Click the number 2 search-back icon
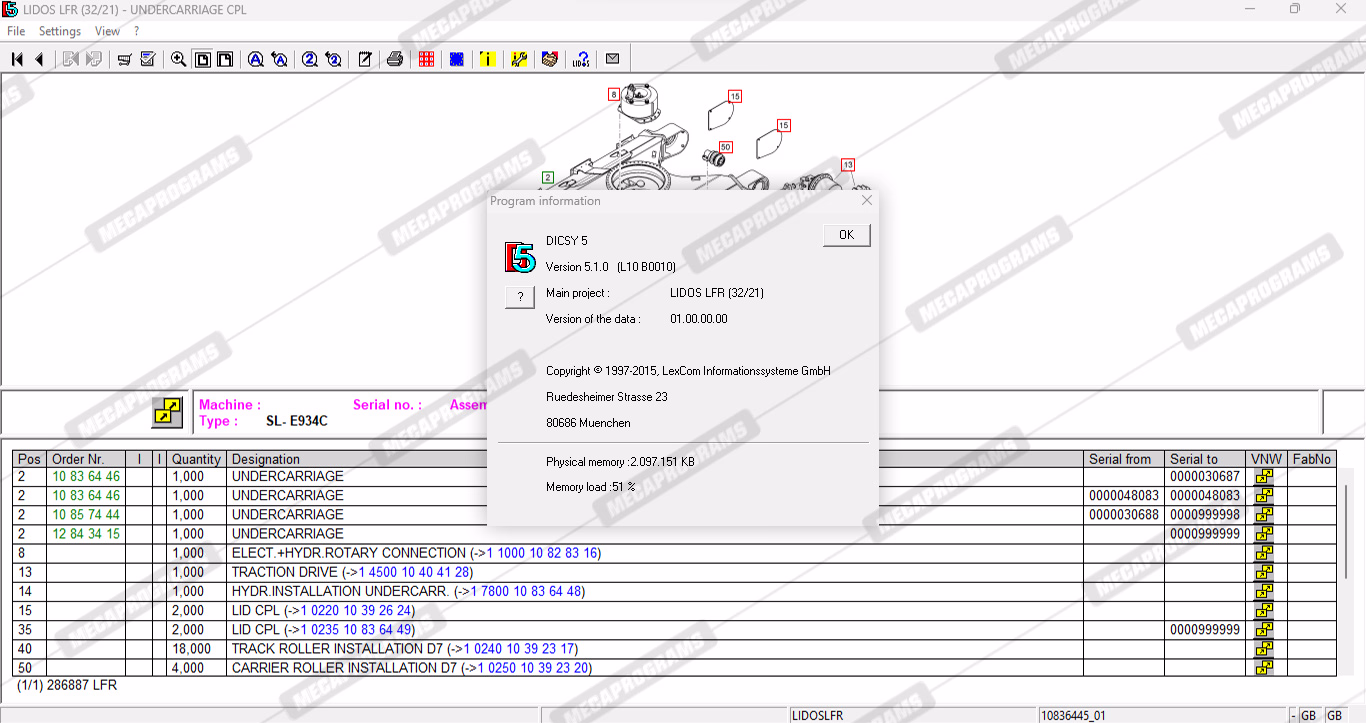The height and width of the screenshot is (723, 1366). 334,59
